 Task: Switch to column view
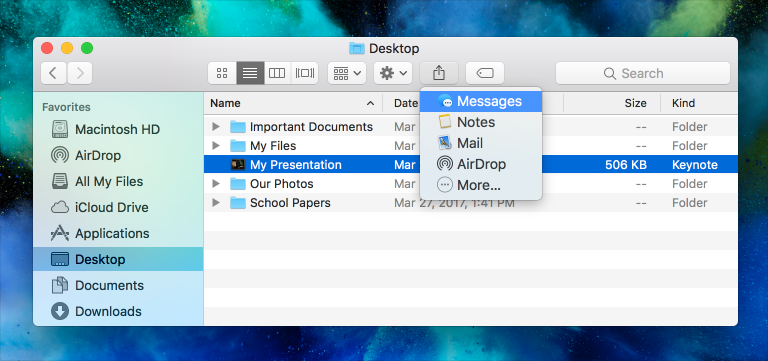click(x=277, y=73)
